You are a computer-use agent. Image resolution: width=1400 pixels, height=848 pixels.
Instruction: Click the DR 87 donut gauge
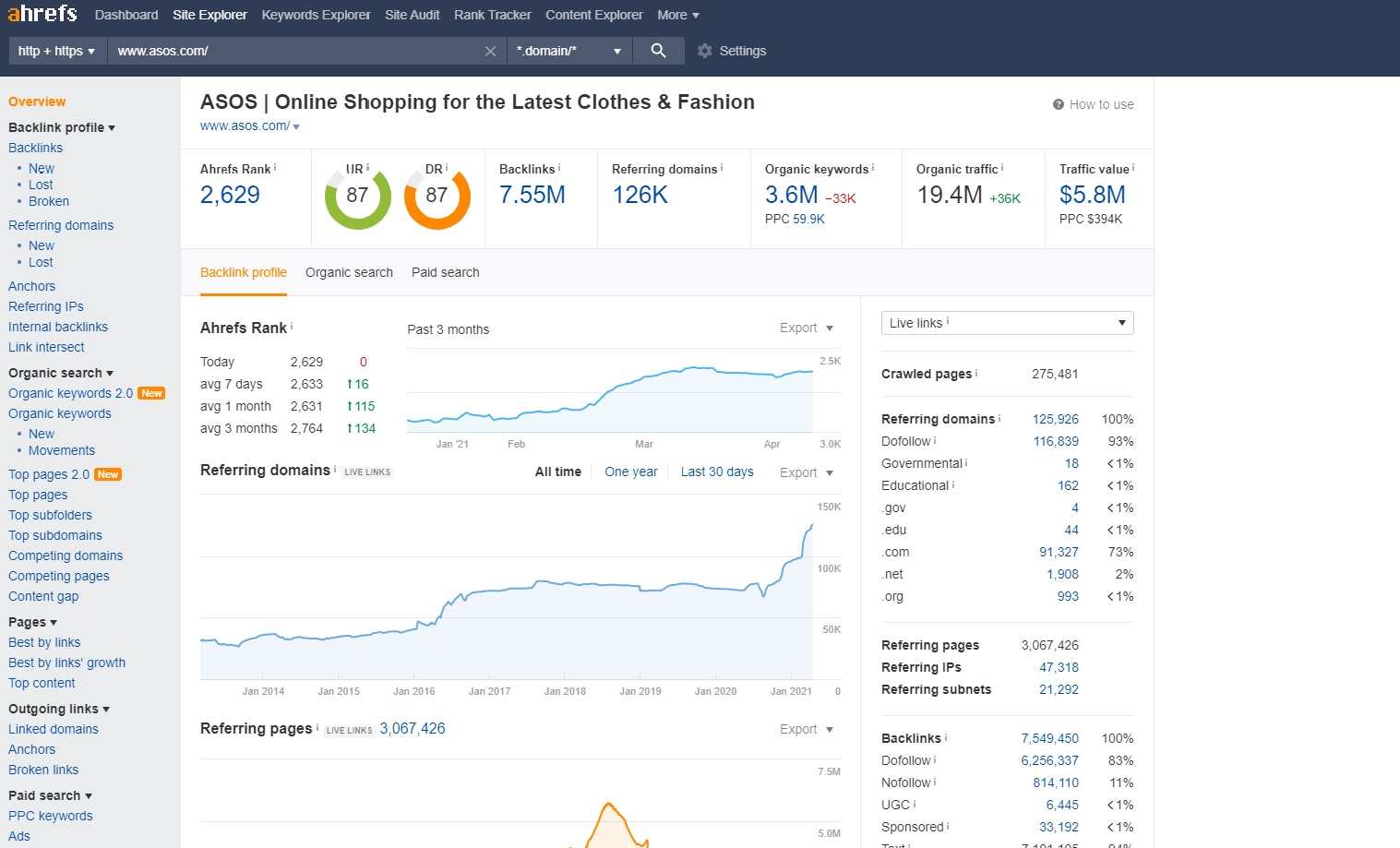[437, 196]
